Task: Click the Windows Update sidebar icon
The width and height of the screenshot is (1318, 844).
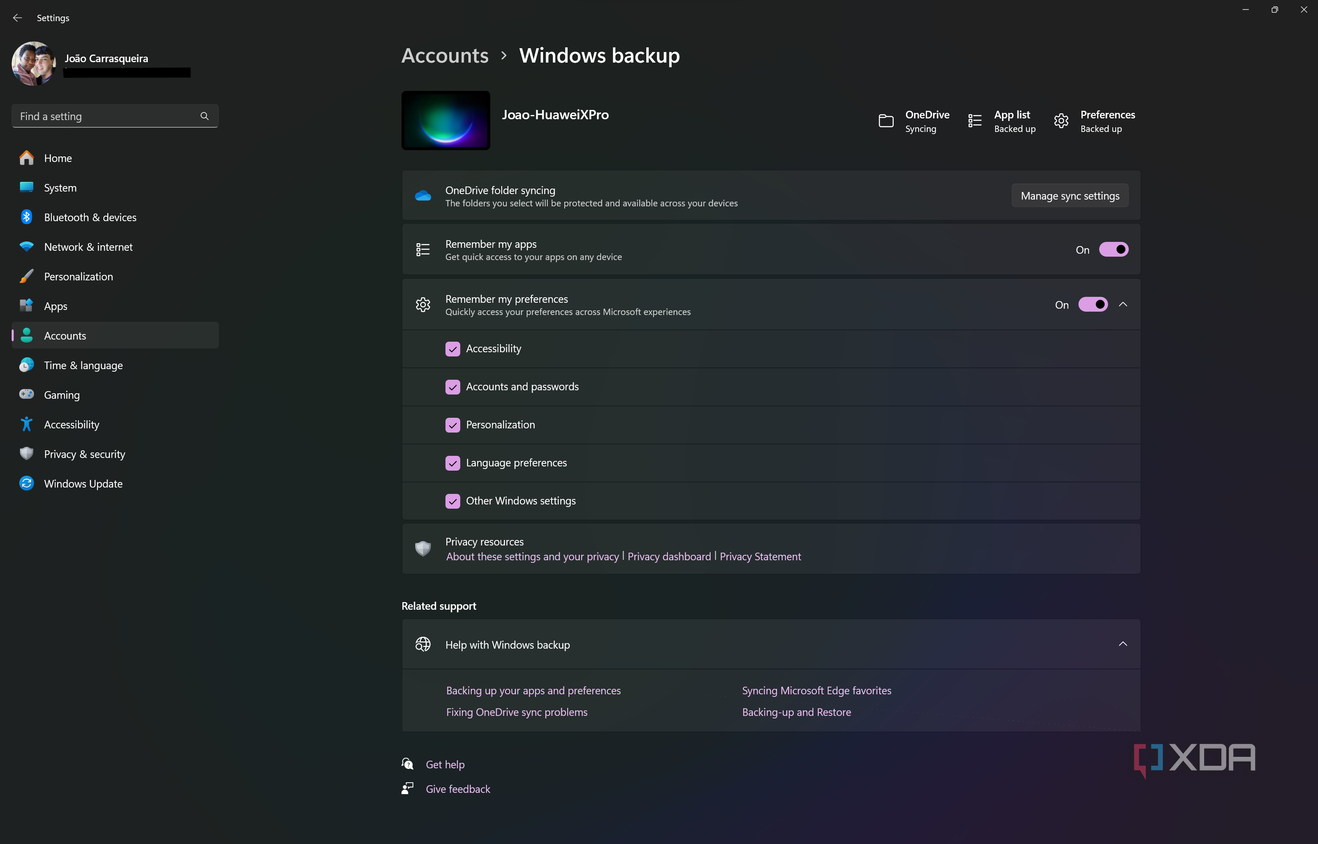Action: 27,484
